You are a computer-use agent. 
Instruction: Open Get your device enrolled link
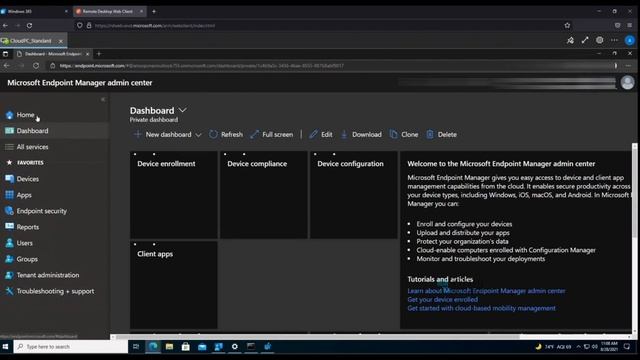point(442,300)
